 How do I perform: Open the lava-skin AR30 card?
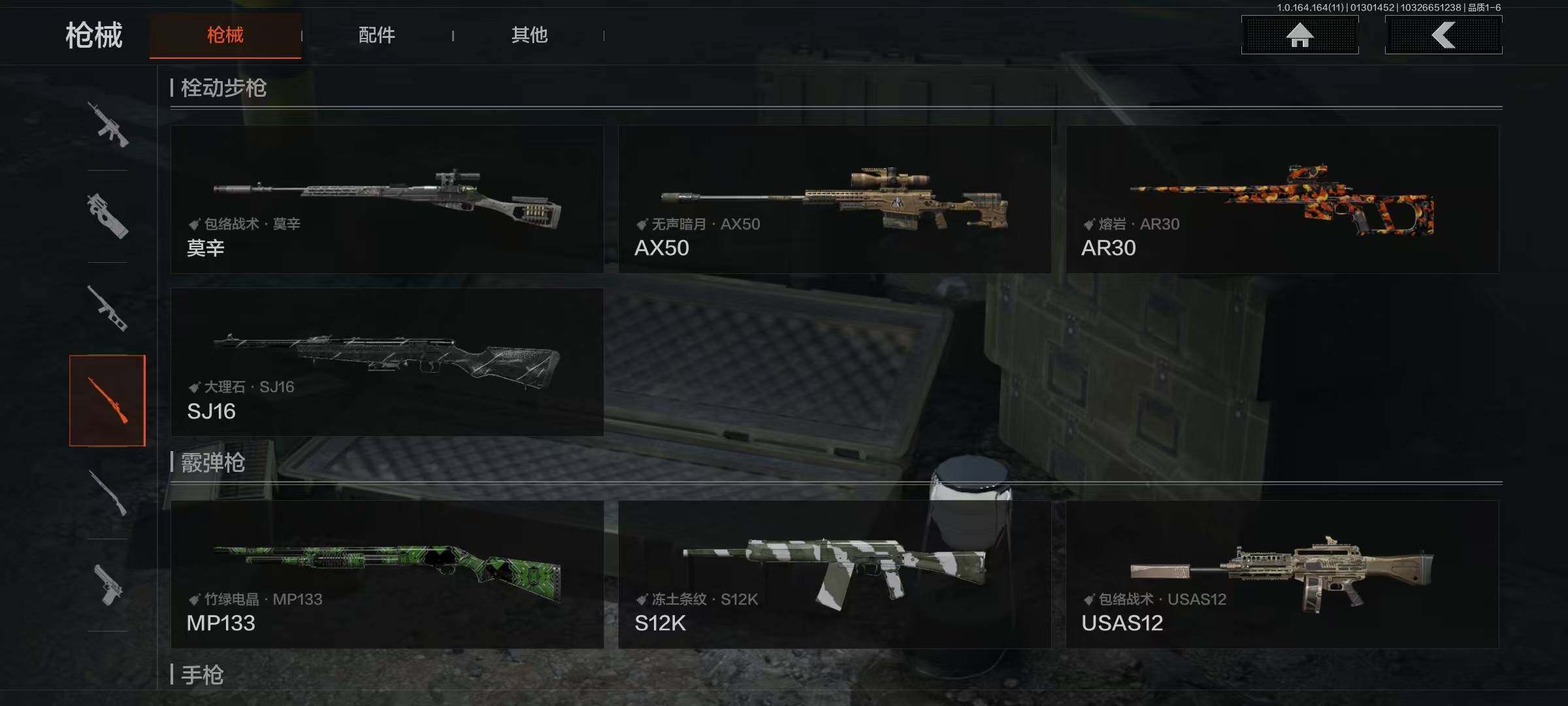[x=1282, y=199]
